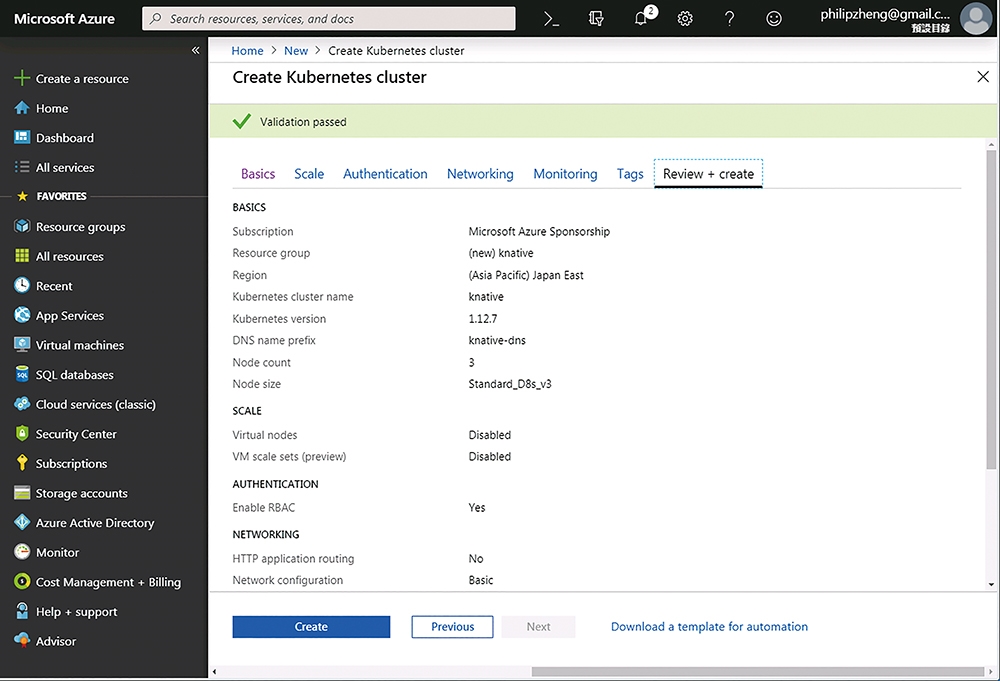Open account menu via avatar
The height and width of the screenshot is (681, 1000).
976,18
